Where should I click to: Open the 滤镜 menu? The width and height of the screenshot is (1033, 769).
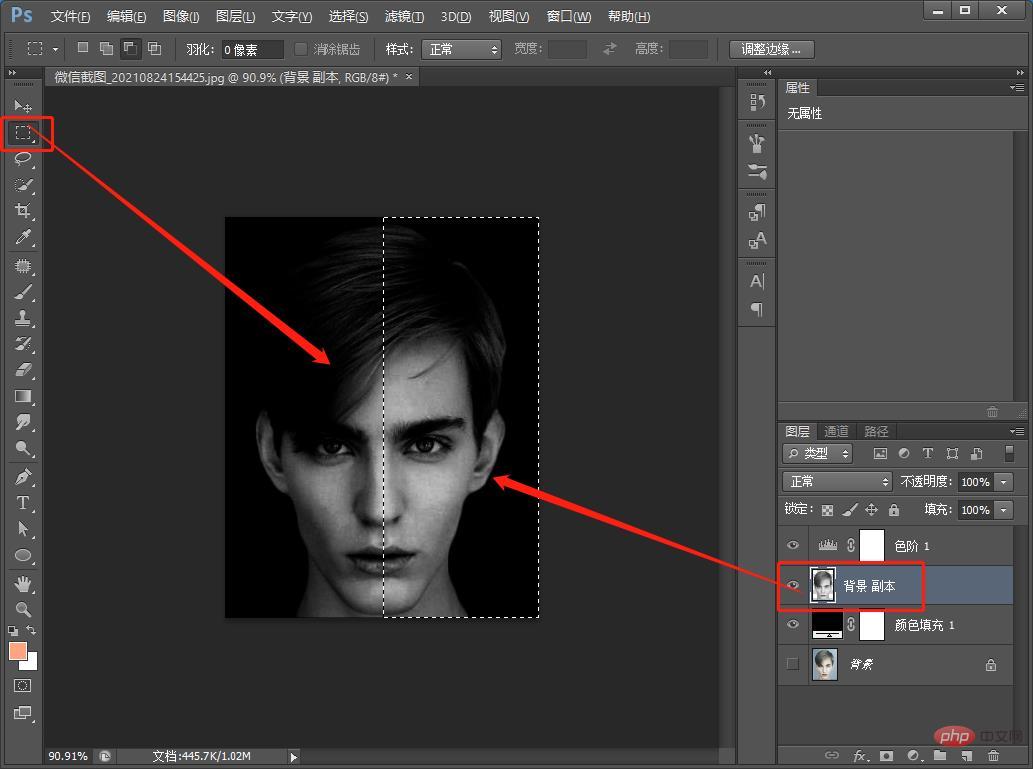click(x=405, y=16)
